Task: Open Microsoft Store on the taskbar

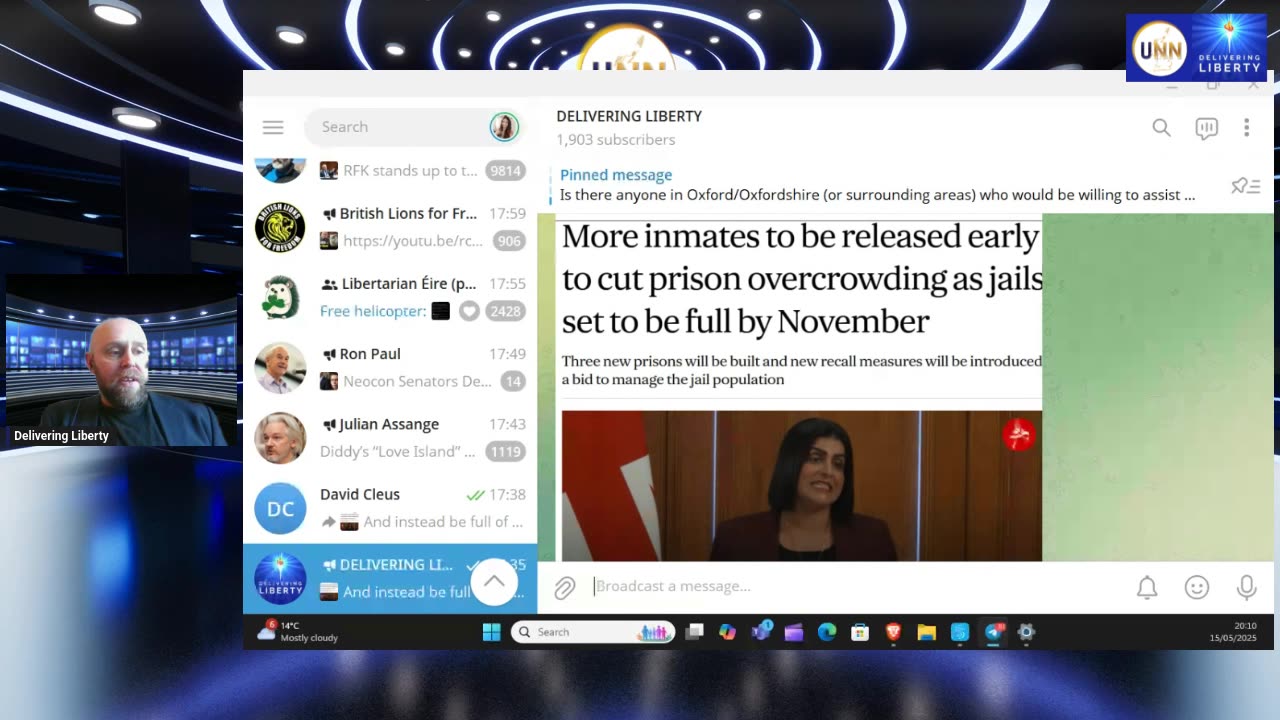Action: click(860, 632)
